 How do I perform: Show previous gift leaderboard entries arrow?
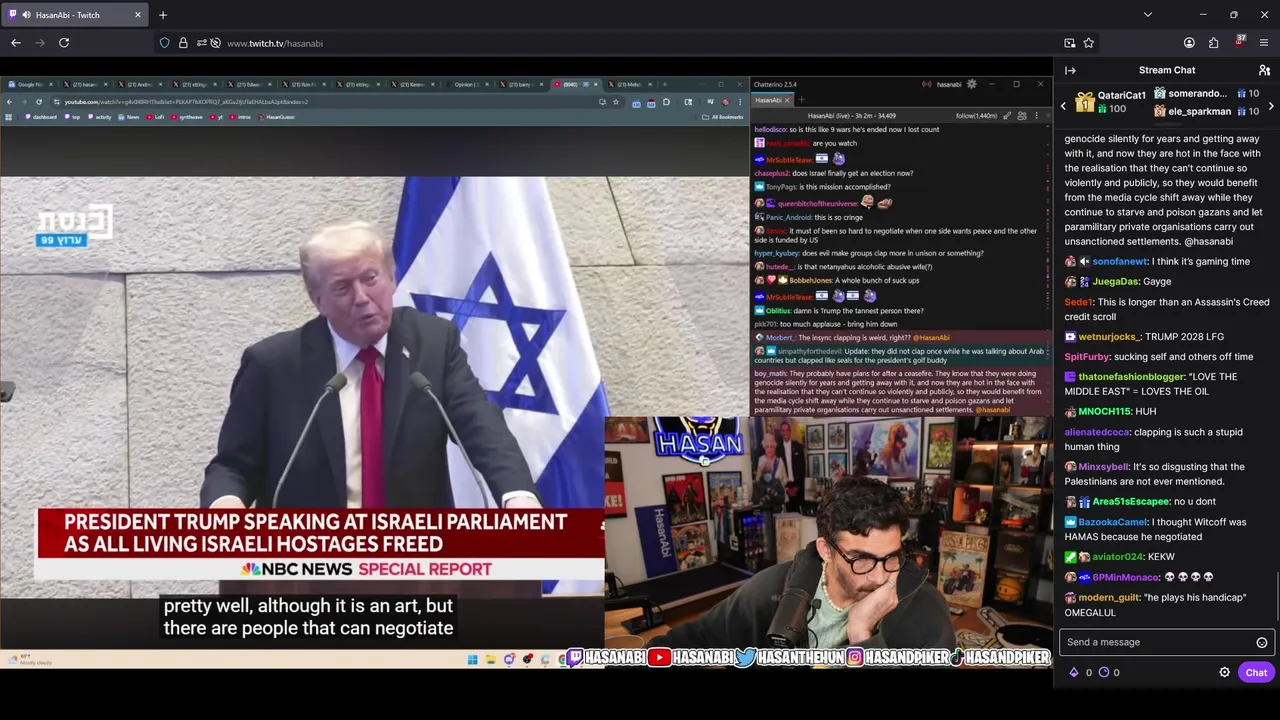point(1064,105)
